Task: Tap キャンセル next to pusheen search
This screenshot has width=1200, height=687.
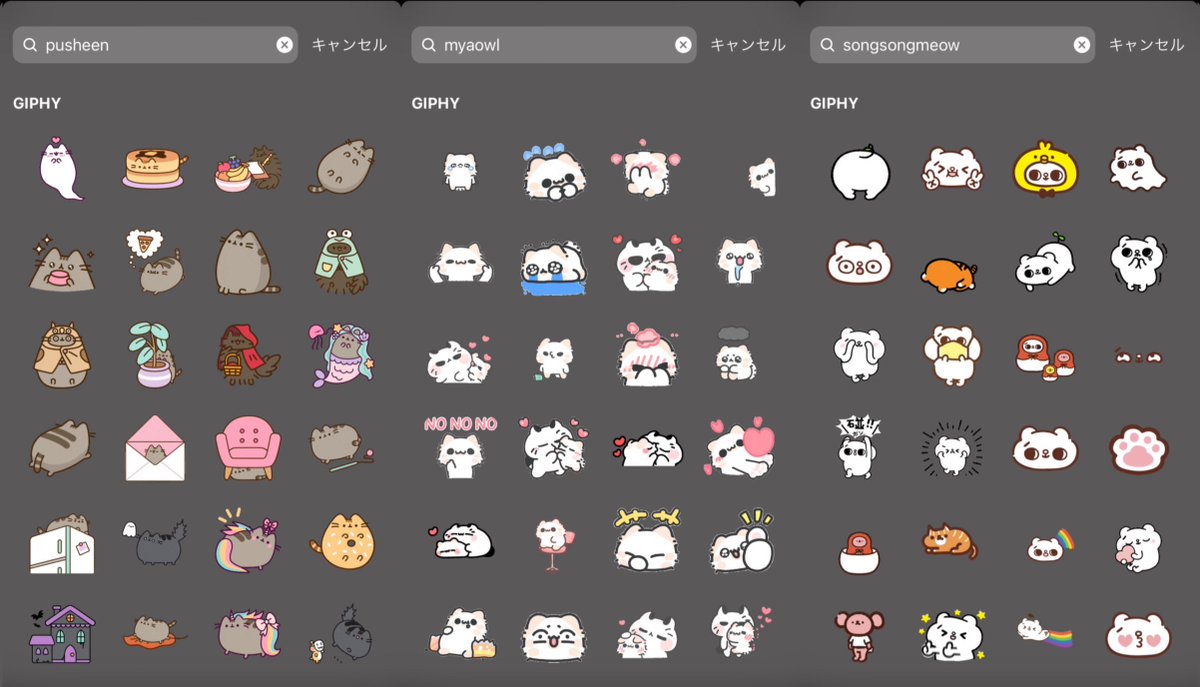Action: point(349,45)
